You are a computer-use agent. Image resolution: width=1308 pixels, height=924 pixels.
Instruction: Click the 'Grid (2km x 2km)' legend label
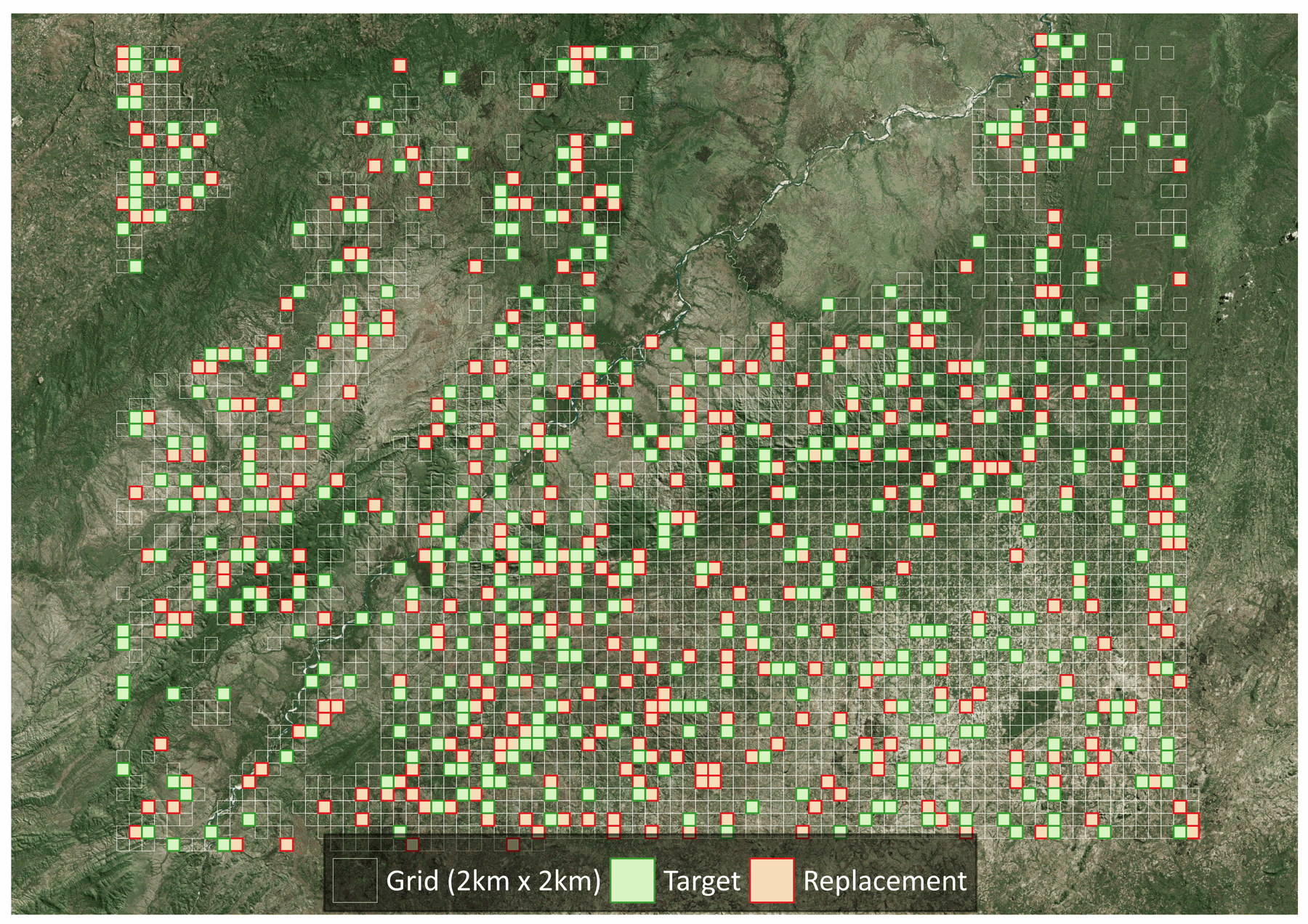click(493, 881)
